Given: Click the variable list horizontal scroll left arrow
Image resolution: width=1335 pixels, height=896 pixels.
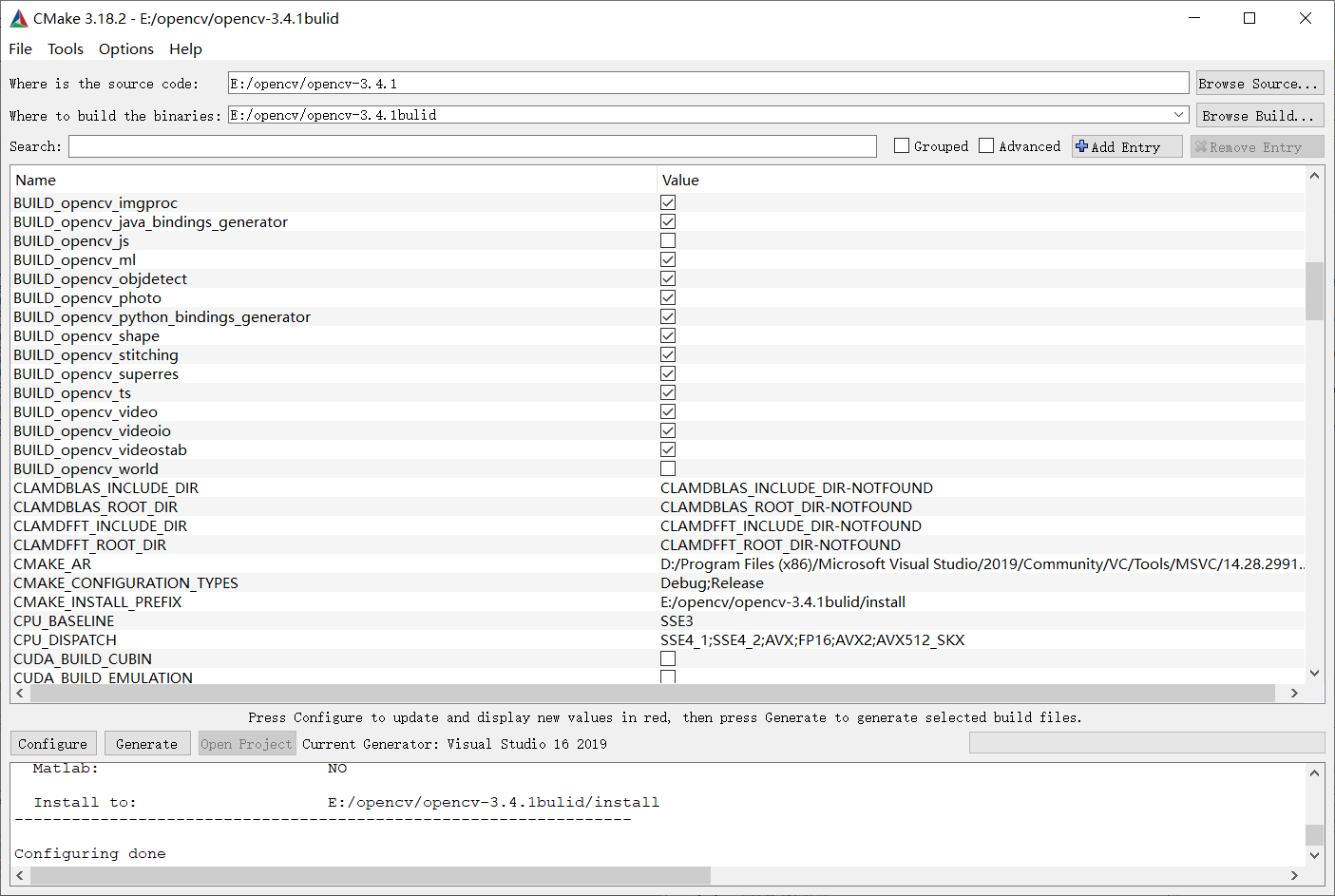Looking at the screenshot, I should 20,694.
